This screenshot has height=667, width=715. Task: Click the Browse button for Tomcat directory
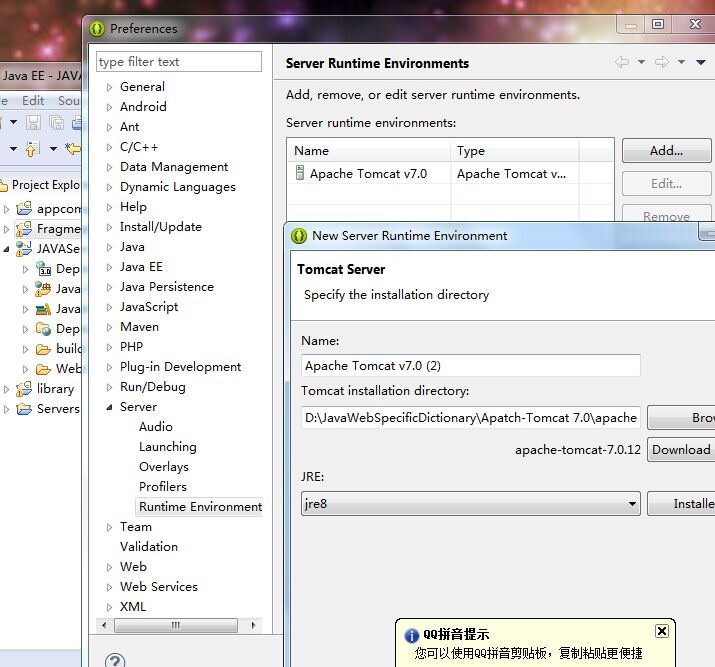pos(681,418)
